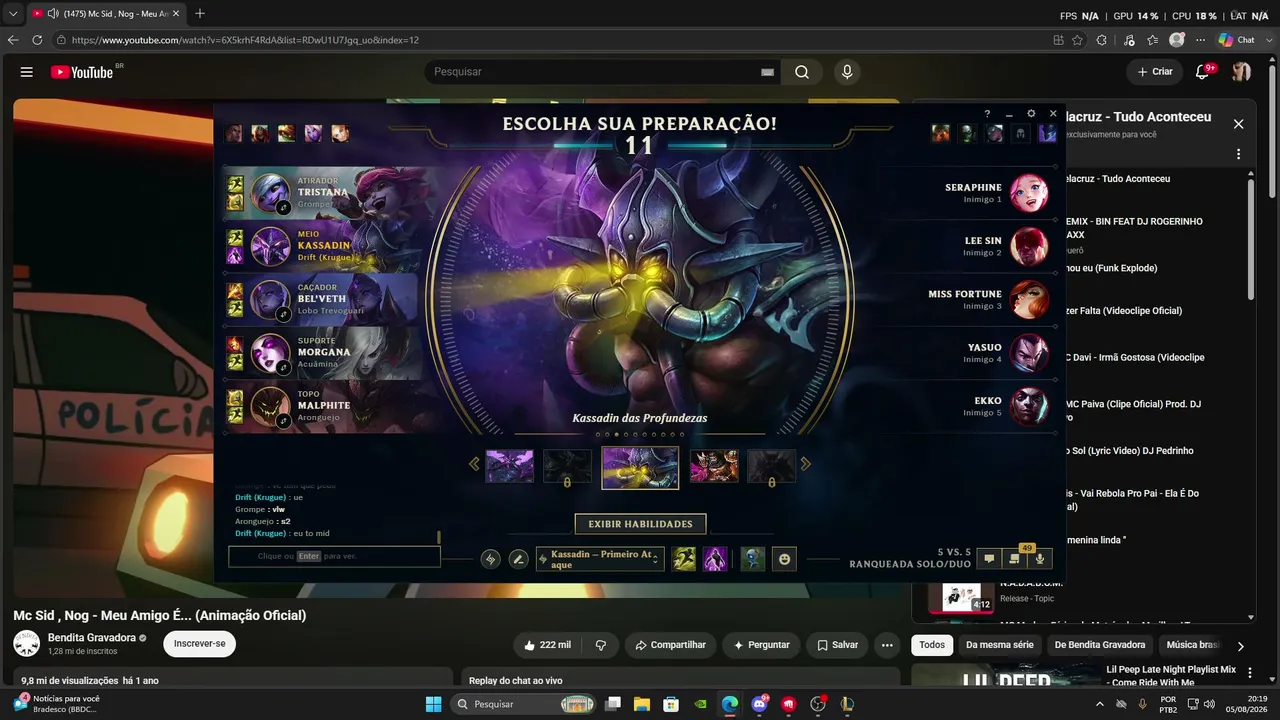The height and width of the screenshot is (720, 1280).
Task: Change the second summoner spell in bottom bar
Action: coord(715,559)
